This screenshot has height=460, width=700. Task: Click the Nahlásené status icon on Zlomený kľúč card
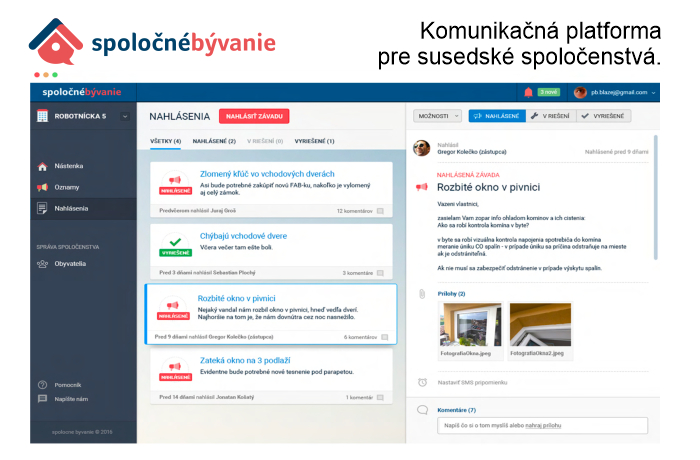tap(175, 184)
